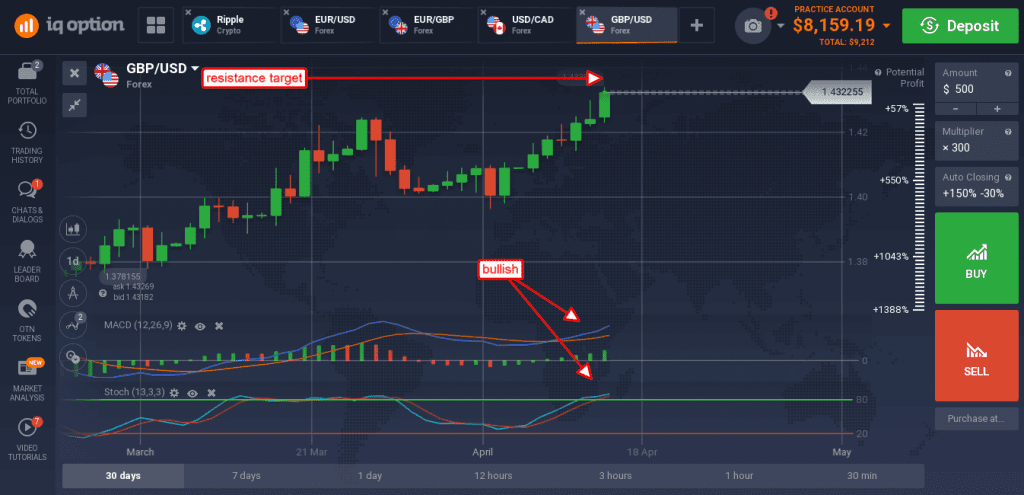The height and width of the screenshot is (495, 1024).
Task: Switch to the USD/CAD Forex tab
Action: point(525,25)
